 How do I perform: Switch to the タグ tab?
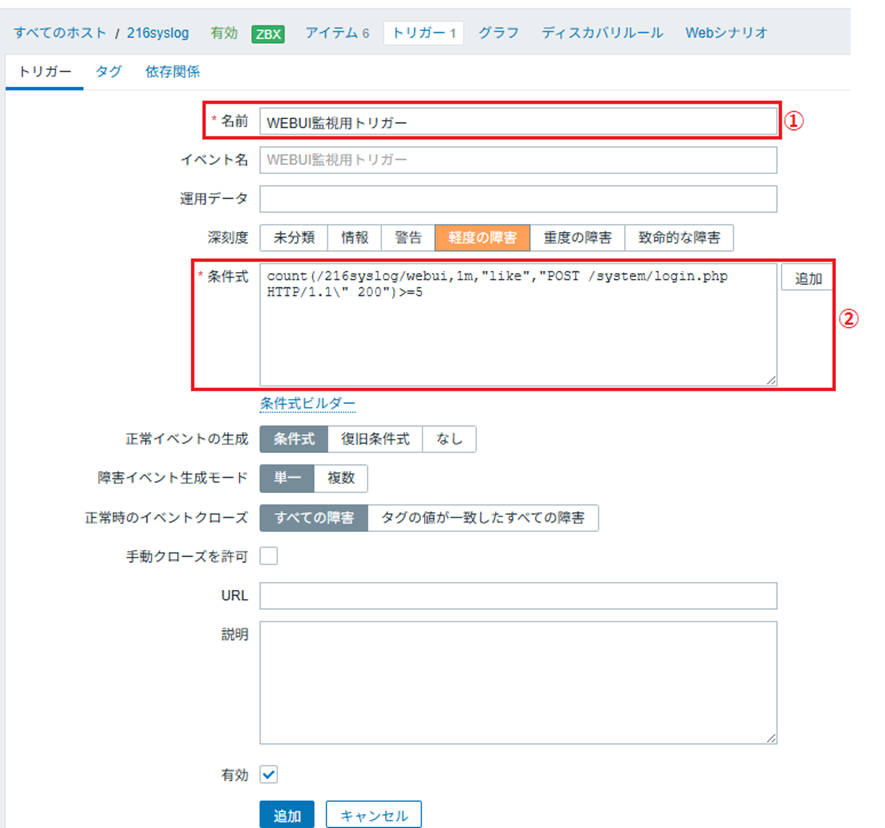(x=109, y=72)
